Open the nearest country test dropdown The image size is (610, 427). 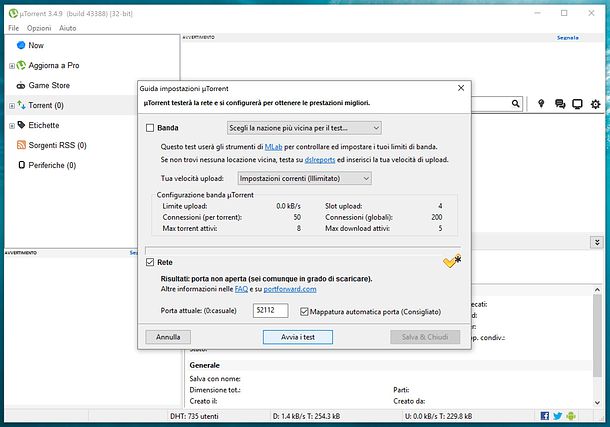click(x=303, y=128)
